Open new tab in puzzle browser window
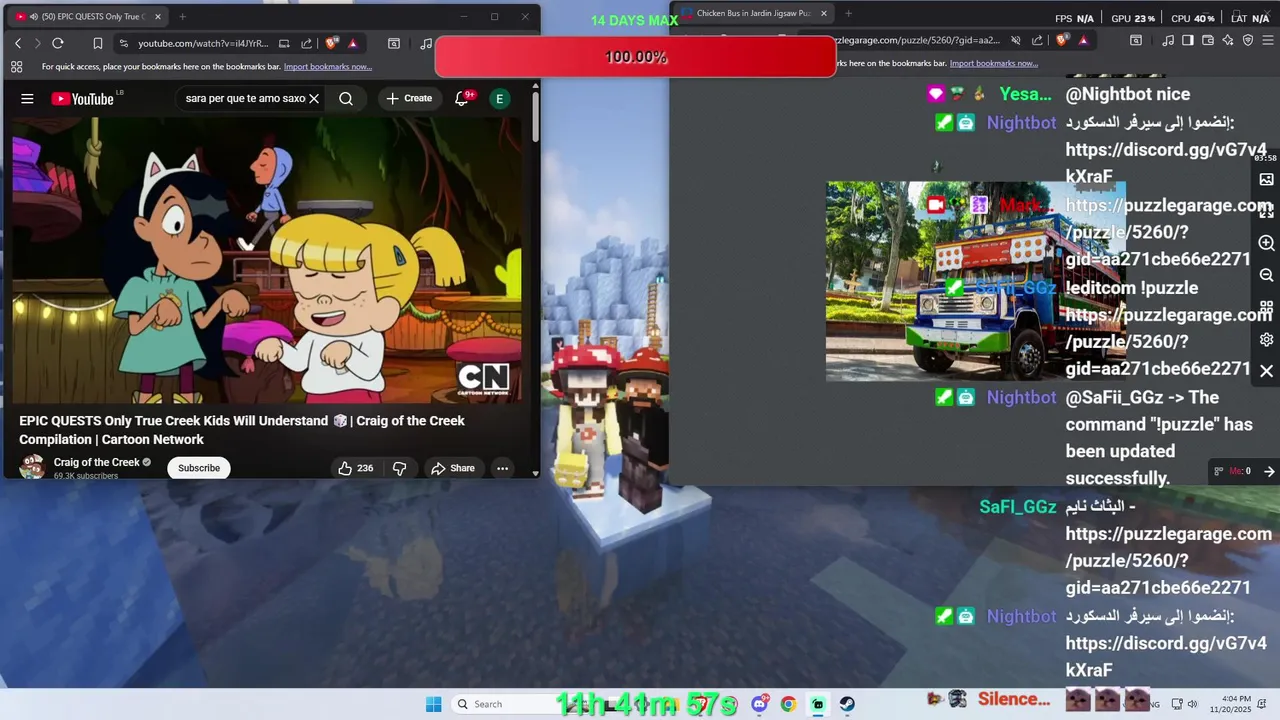The image size is (1280, 720). (848, 14)
